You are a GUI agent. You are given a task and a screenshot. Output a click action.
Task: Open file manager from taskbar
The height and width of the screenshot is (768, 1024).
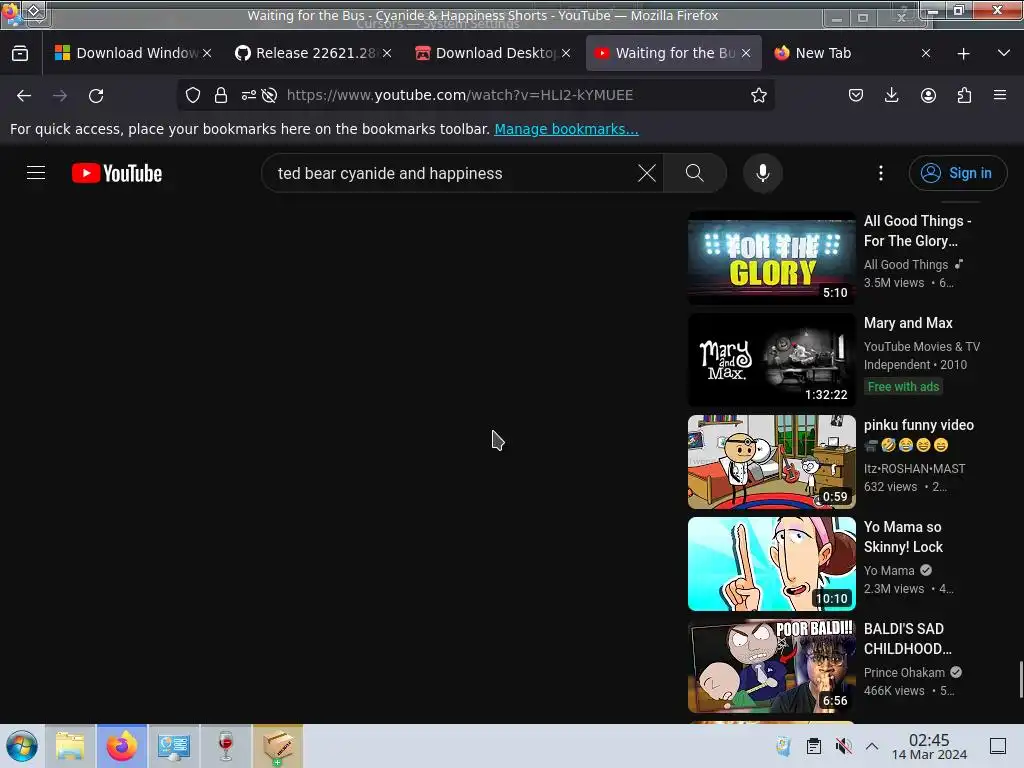click(70, 746)
